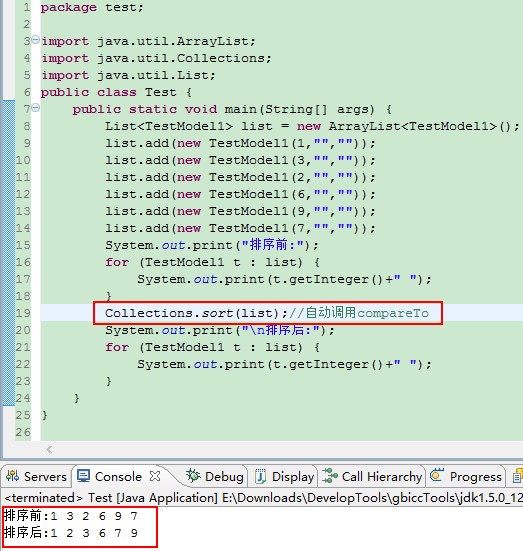Click the editor horizontal scrollbar left arrow

49,449
